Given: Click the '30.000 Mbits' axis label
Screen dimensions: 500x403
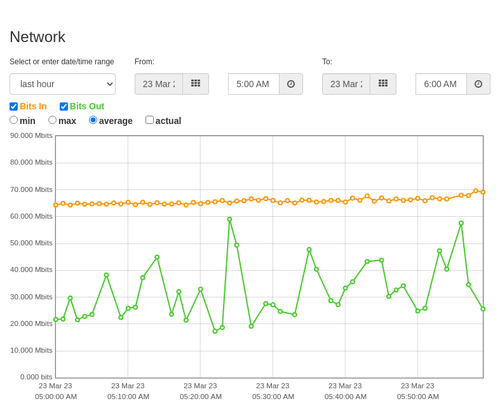Looking at the screenshot, I should coord(31,297).
